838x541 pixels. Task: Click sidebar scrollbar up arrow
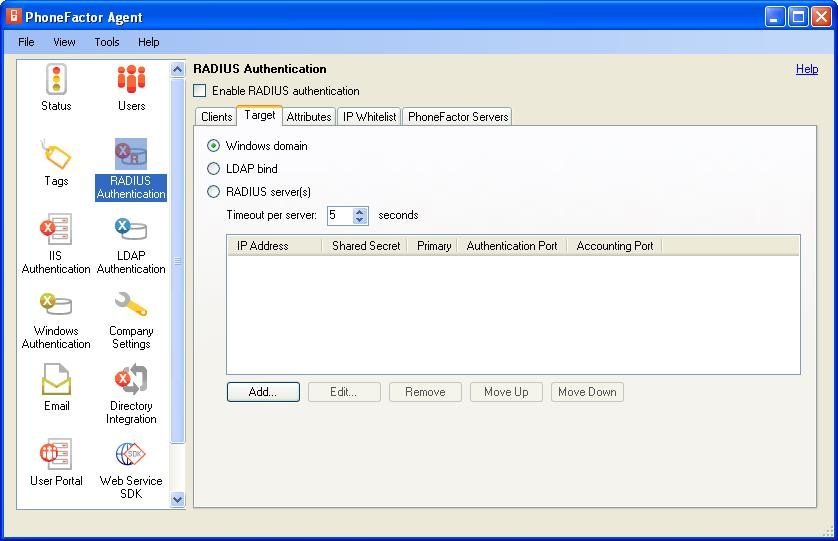point(177,69)
